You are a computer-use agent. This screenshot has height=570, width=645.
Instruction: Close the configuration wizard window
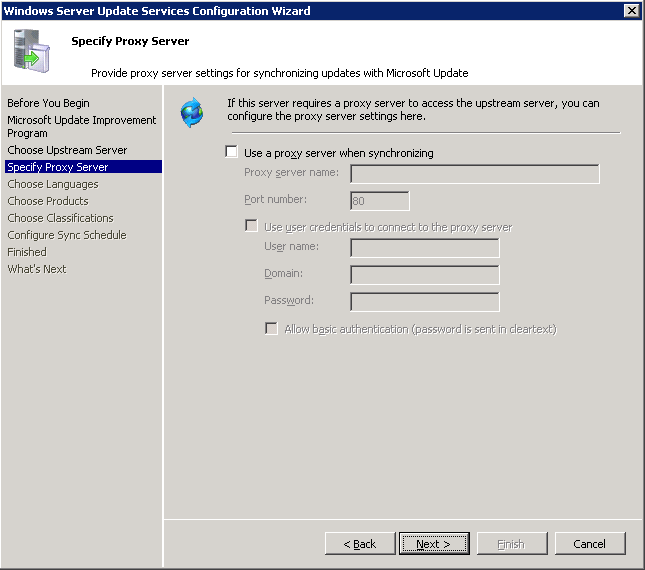631,10
